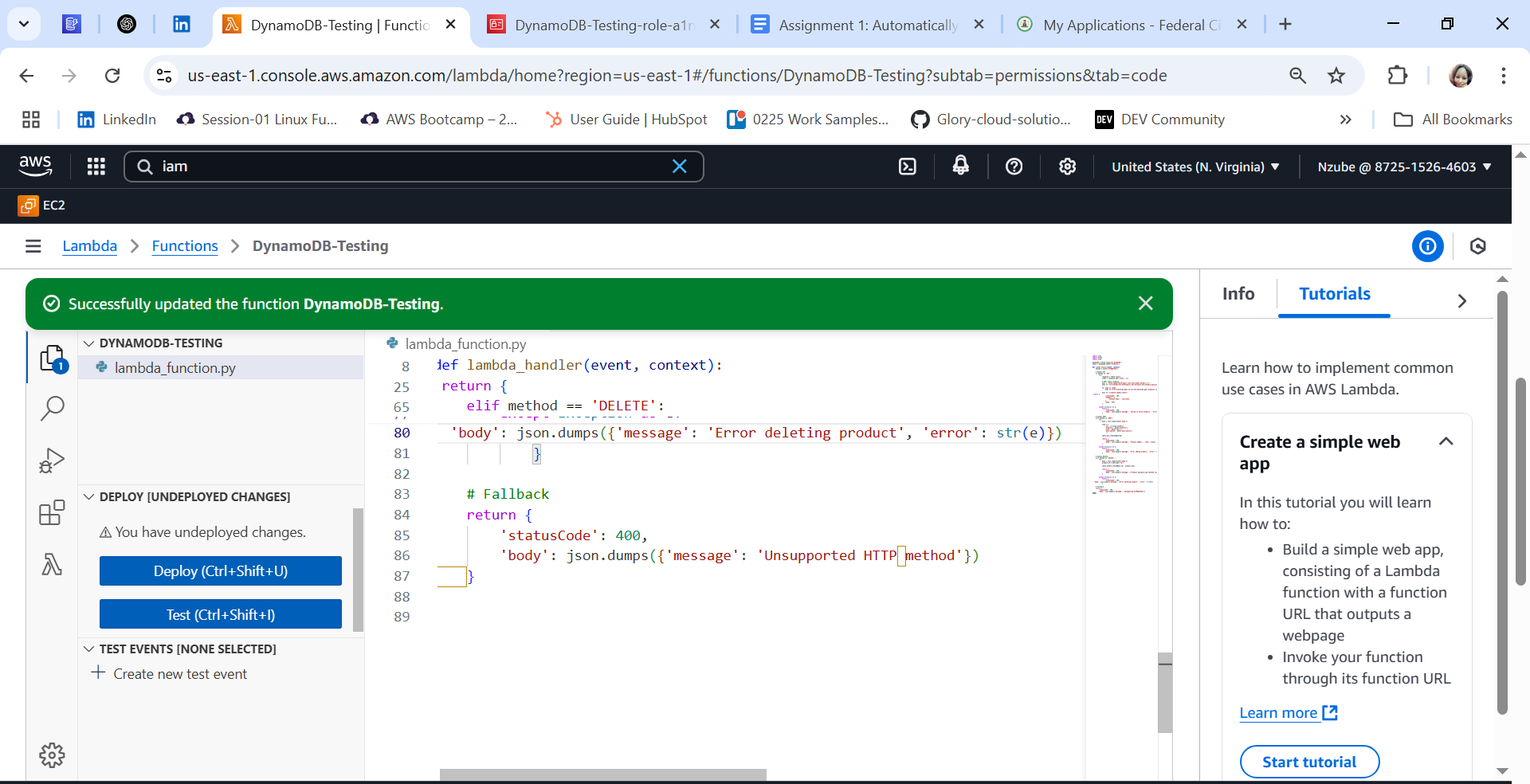This screenshot has height=784, width=1530.
Task: Open the editor settings gear icon
Action: pyautogui.click(x=53, y=755)
